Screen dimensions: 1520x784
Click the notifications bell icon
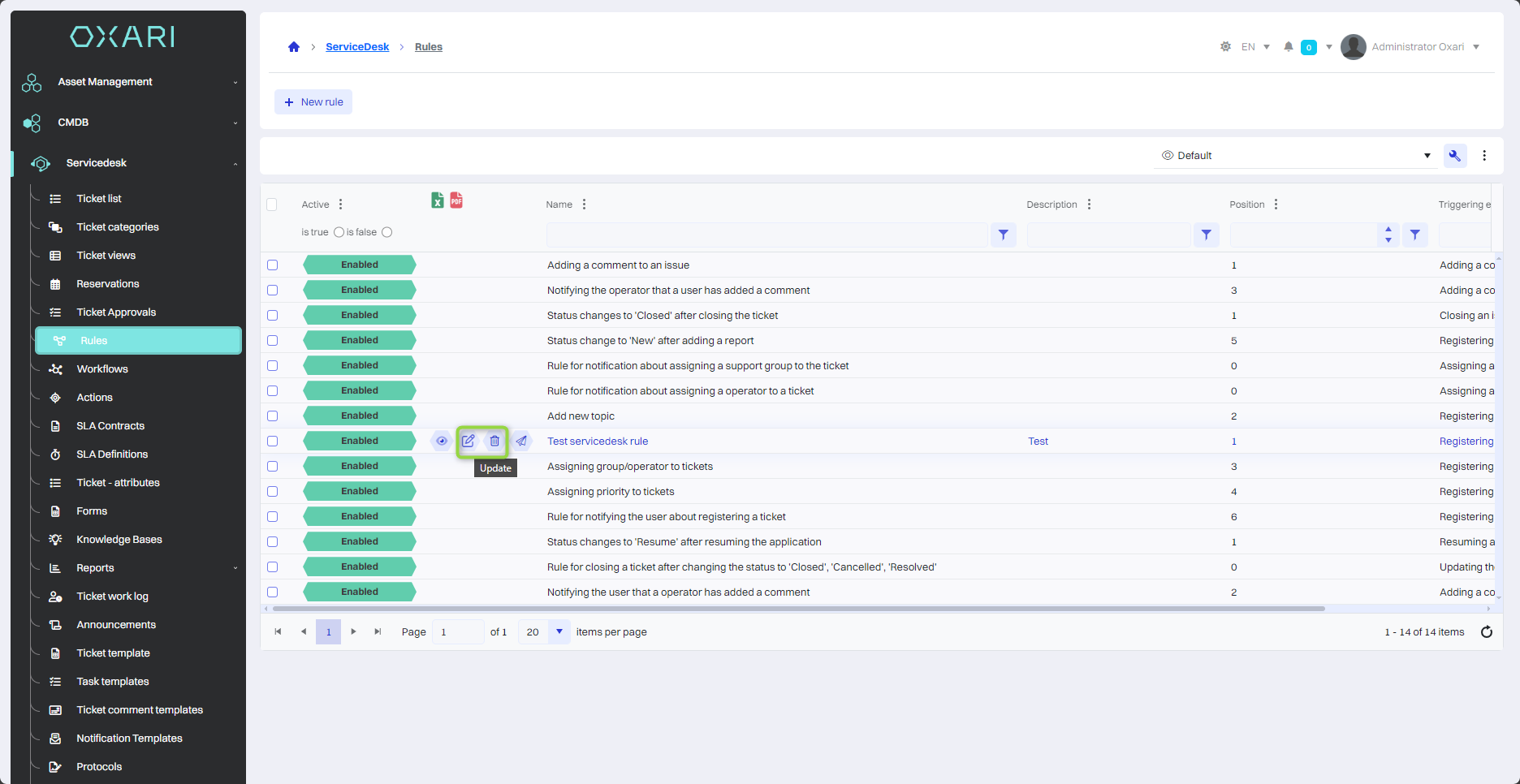tap(1288, 47)
